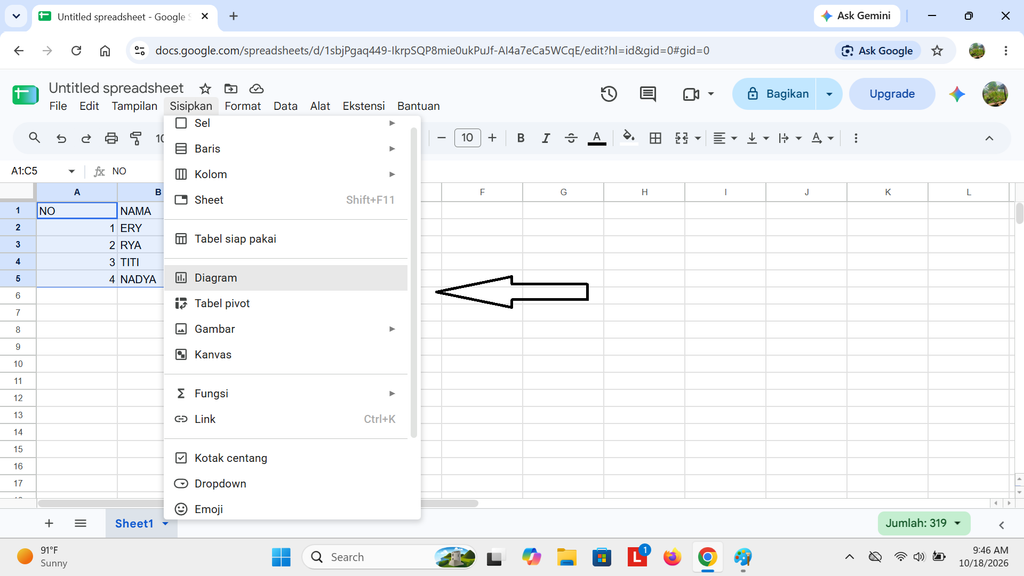Image resolution: width=1024 pixels, height=576 pixels.
Task: Toggle strikethrough formatting
Action: click(x=571, y=138)
